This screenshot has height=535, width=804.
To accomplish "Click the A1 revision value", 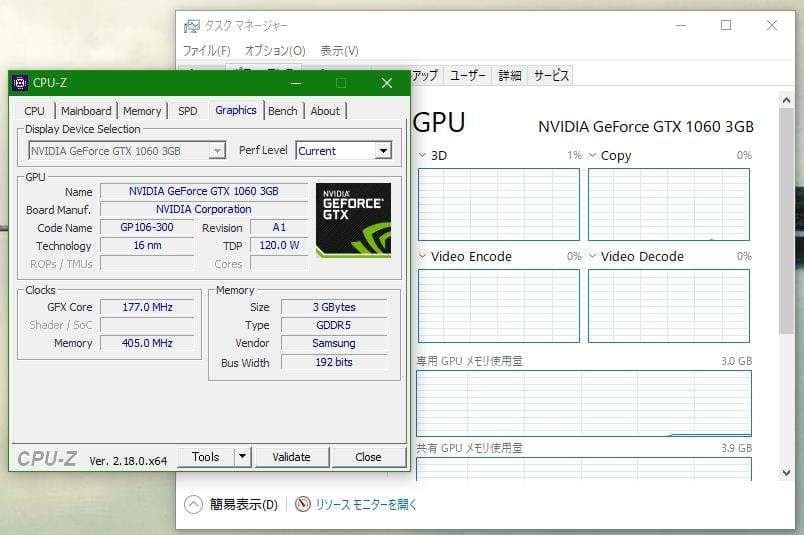I will (279, 227).
